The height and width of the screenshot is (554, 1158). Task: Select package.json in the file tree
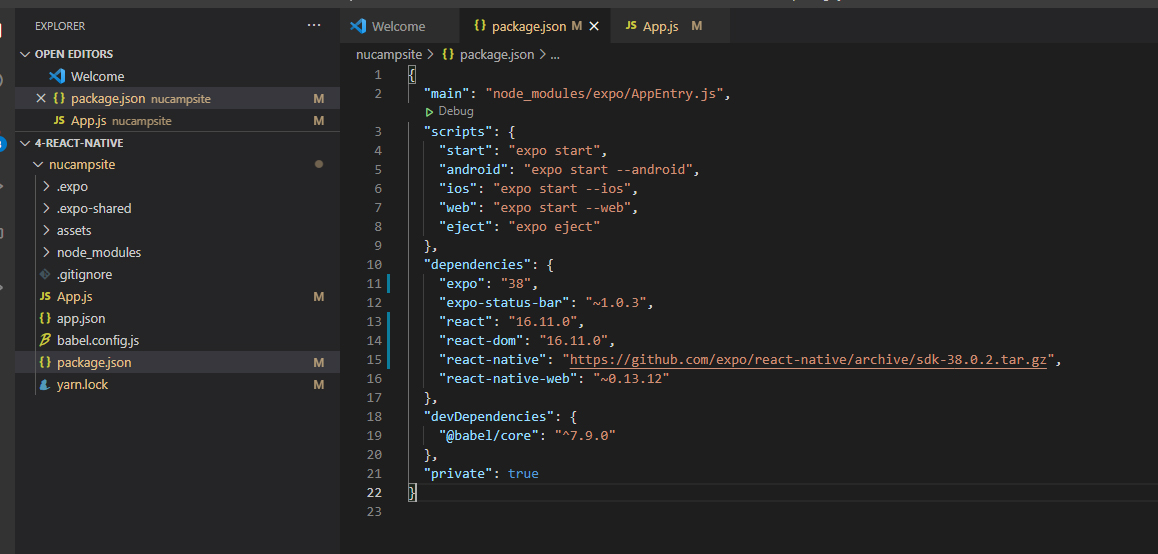coord(94,363)
